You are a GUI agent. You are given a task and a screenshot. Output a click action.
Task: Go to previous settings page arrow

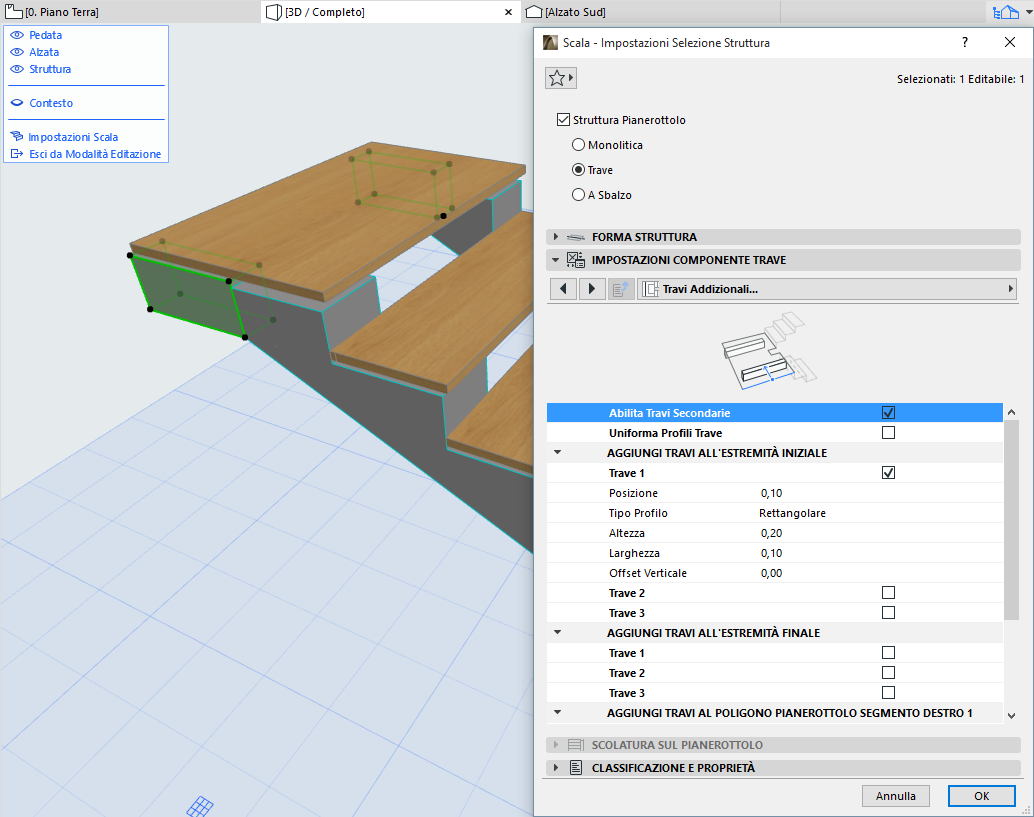(x=564, y=289)
